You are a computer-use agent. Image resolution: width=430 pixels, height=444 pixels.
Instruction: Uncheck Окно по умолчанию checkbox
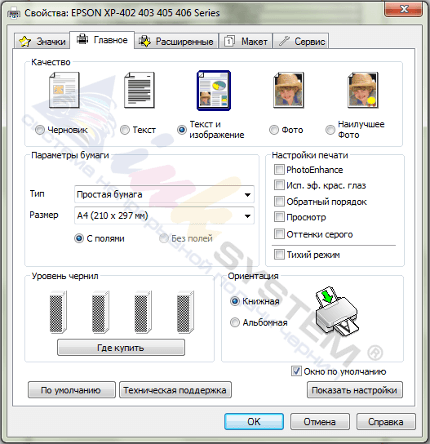tap(296, 371)
